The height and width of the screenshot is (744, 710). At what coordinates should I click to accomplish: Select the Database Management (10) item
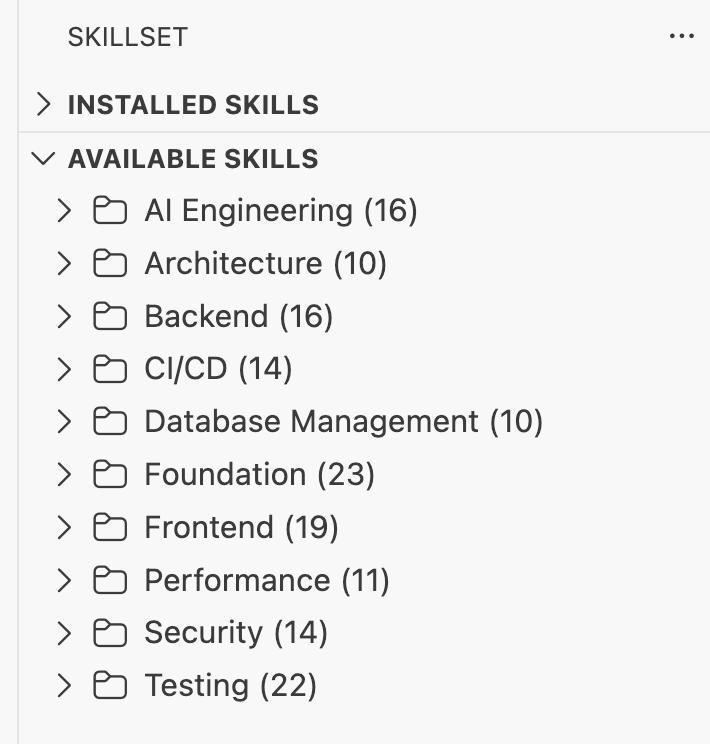[343, 422]
